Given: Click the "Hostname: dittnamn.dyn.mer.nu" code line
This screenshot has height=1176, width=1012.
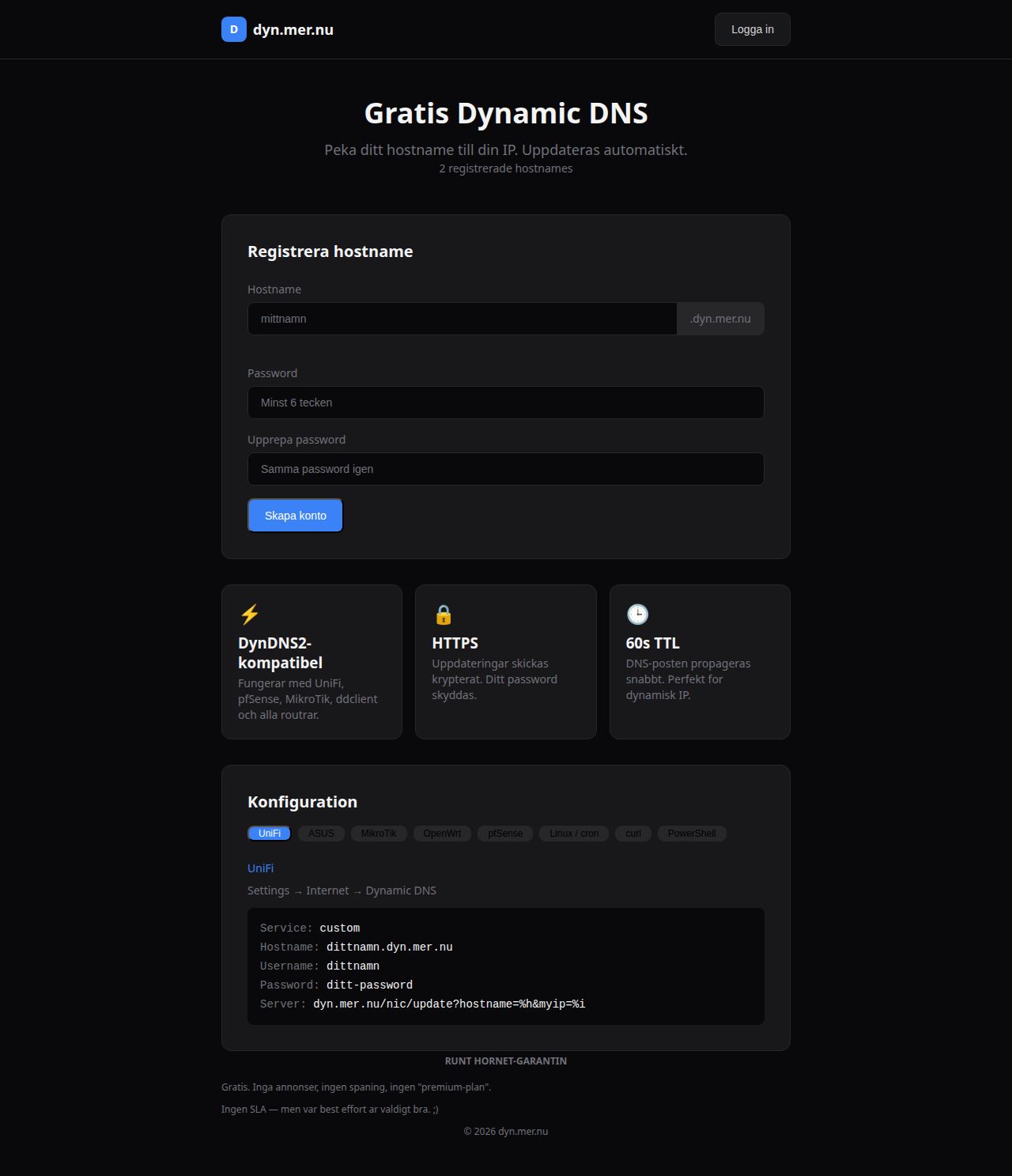Looking at the screenshot, I should [x=357, y=947].
